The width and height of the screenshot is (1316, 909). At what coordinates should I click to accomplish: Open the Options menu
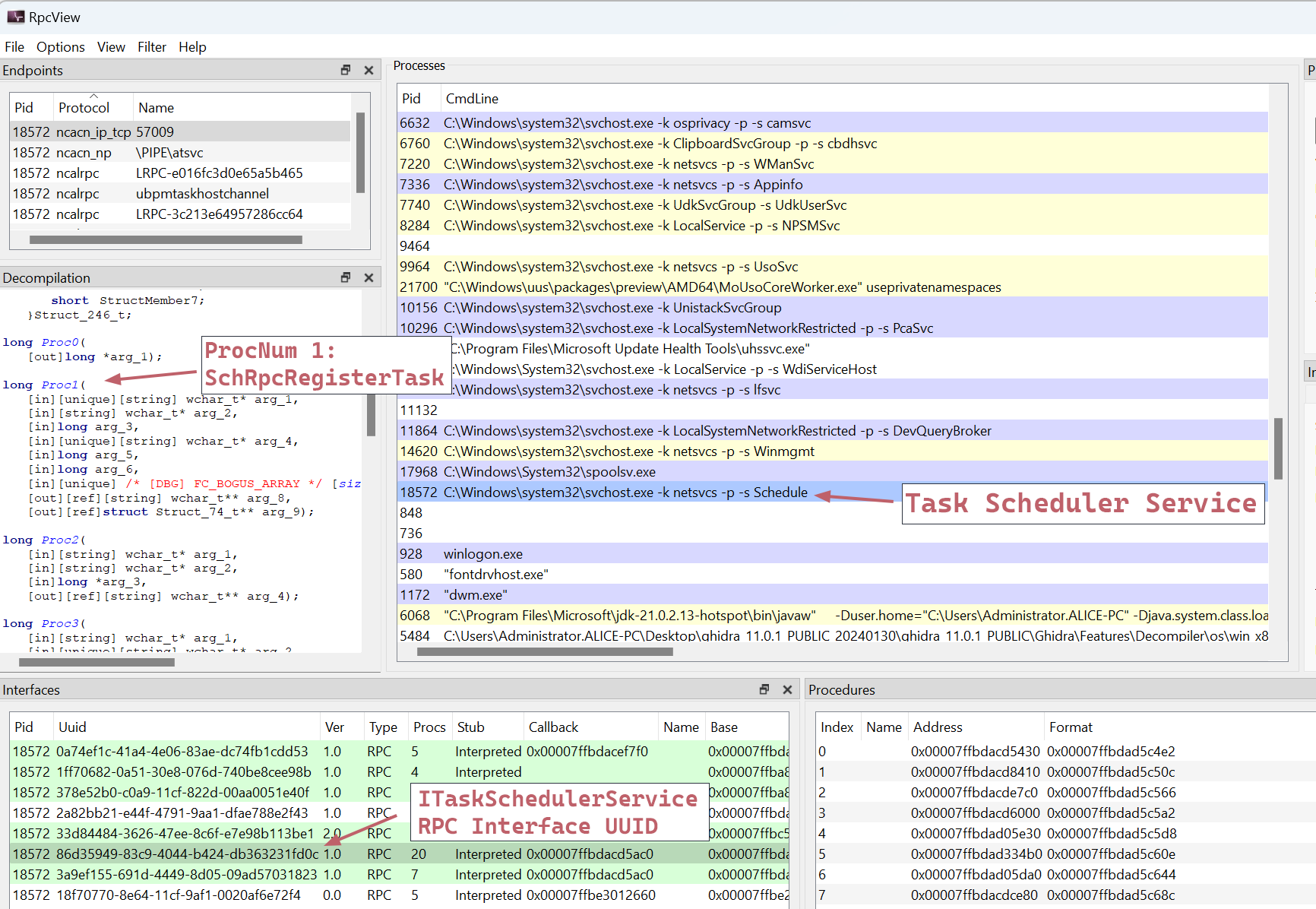coord(61,47)
